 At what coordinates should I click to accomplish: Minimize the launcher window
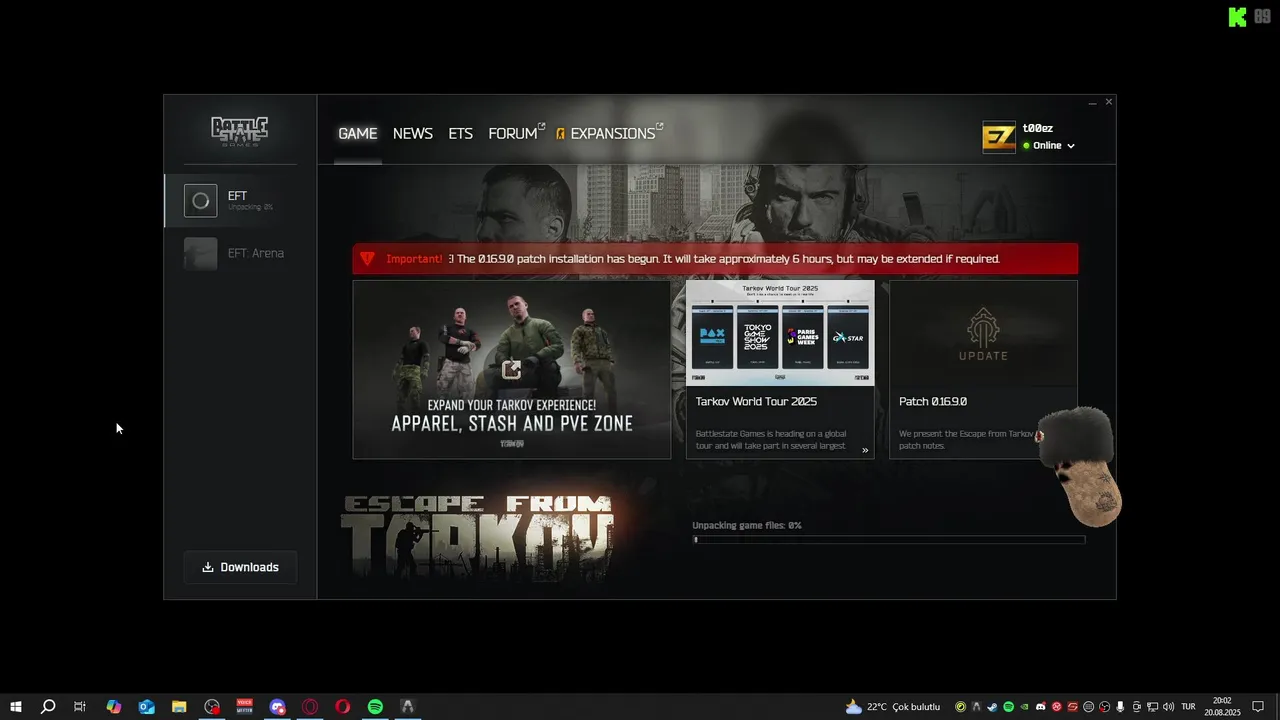(1093, 102)
